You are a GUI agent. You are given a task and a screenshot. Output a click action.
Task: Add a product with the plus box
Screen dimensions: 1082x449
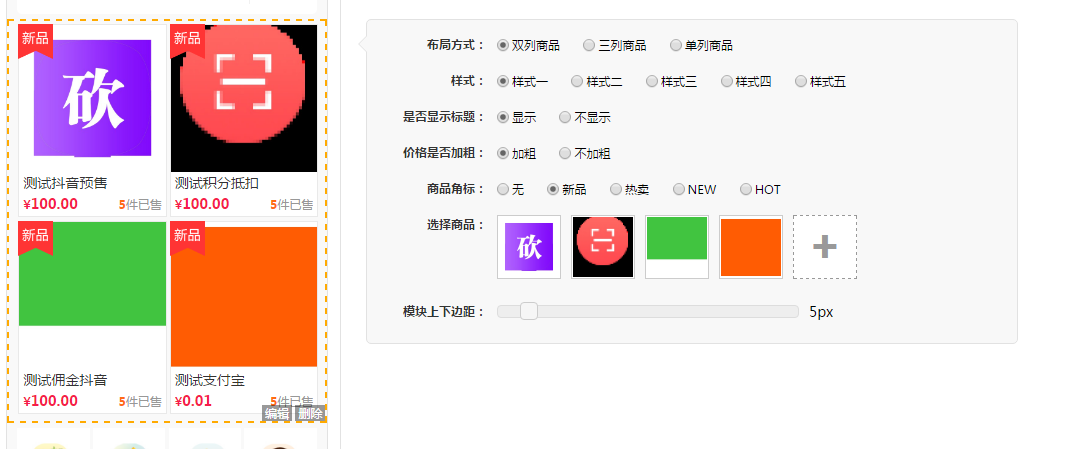pyautogui.click(x=825, y=247)
